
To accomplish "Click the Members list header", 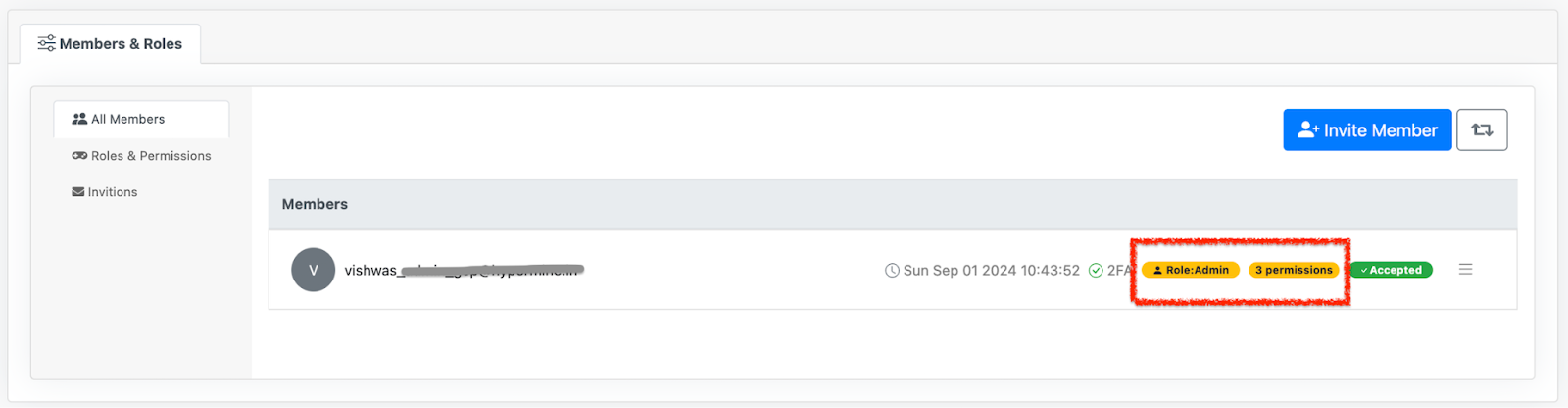I will click(315, 204).
